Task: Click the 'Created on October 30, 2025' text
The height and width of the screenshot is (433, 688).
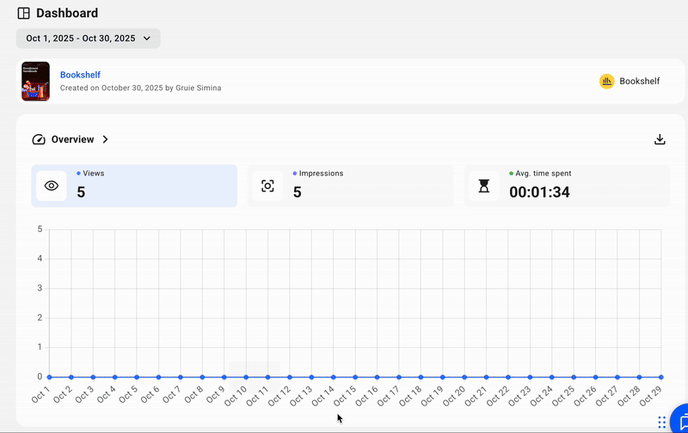Action: pyautogui.click(x=111, y=88)
